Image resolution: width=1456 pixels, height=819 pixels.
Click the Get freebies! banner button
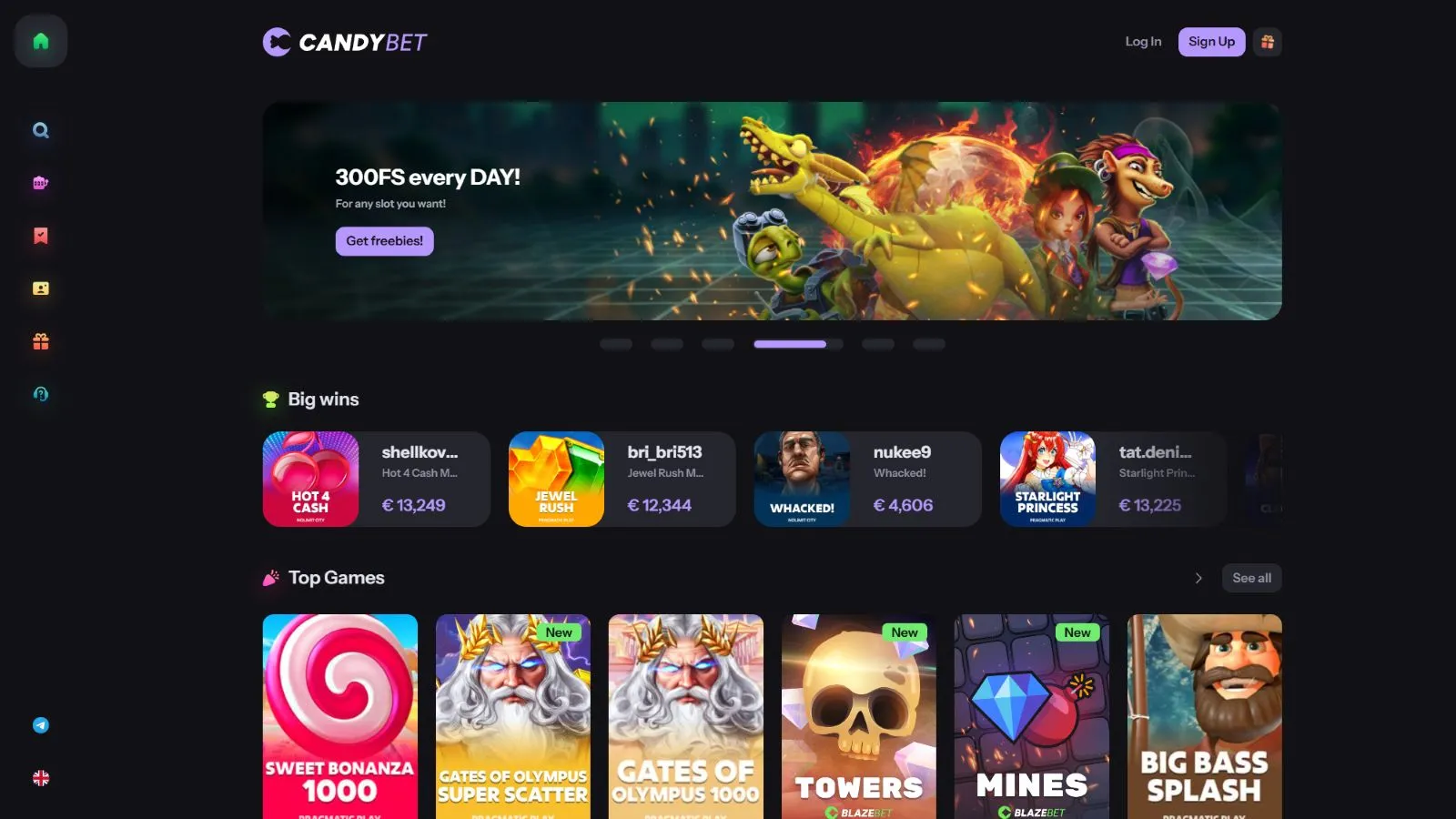point(384,241)
